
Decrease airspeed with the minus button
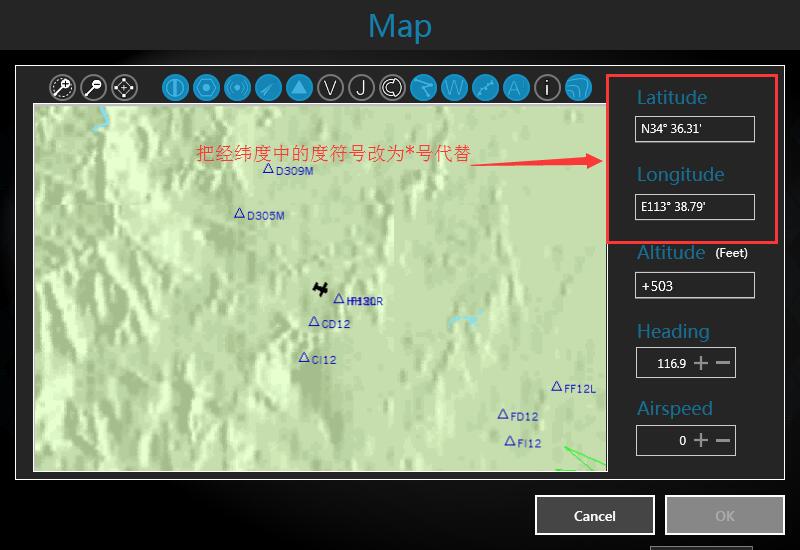(723, 440)
